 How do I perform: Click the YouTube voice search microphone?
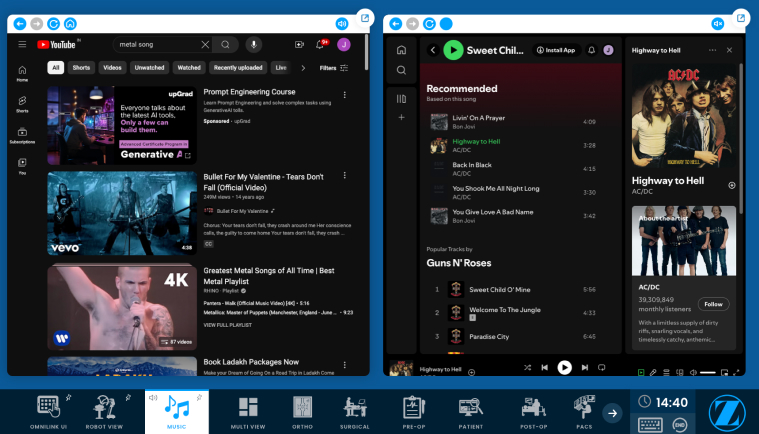253,44
